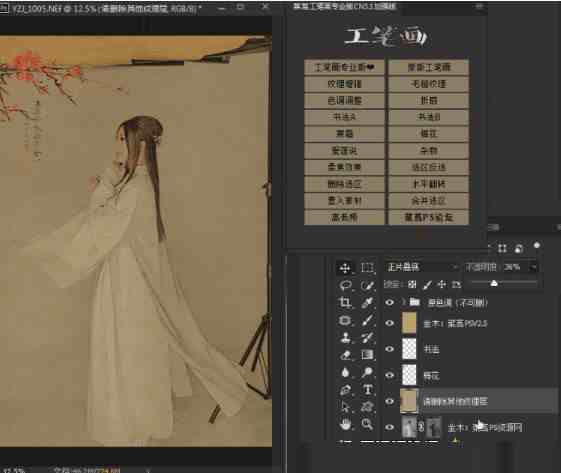
Task: Select the Rectangular Marquee tool
Action: [x=367, y=268]
